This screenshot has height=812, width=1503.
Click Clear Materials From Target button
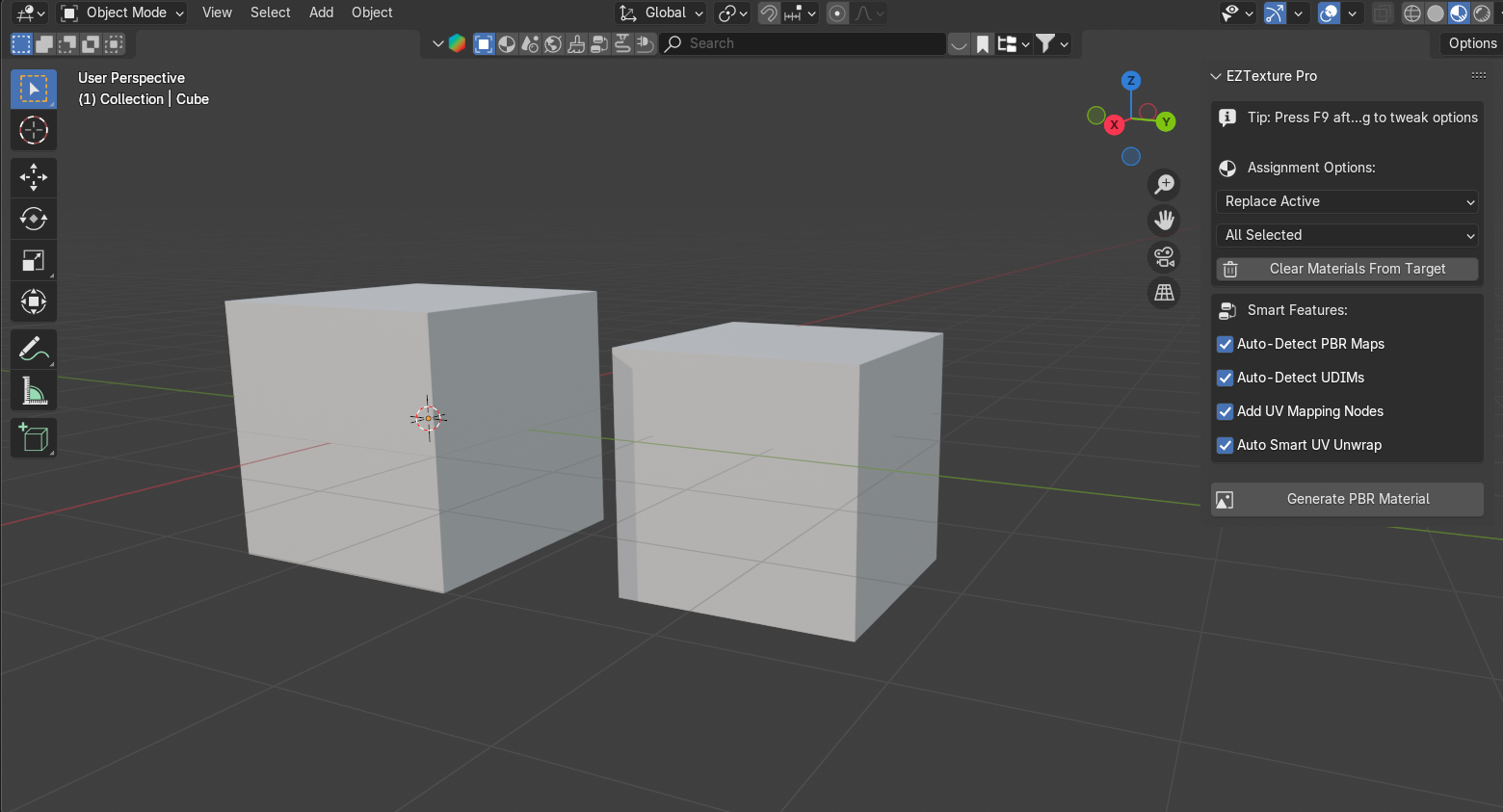click(x=1347, y=269)
